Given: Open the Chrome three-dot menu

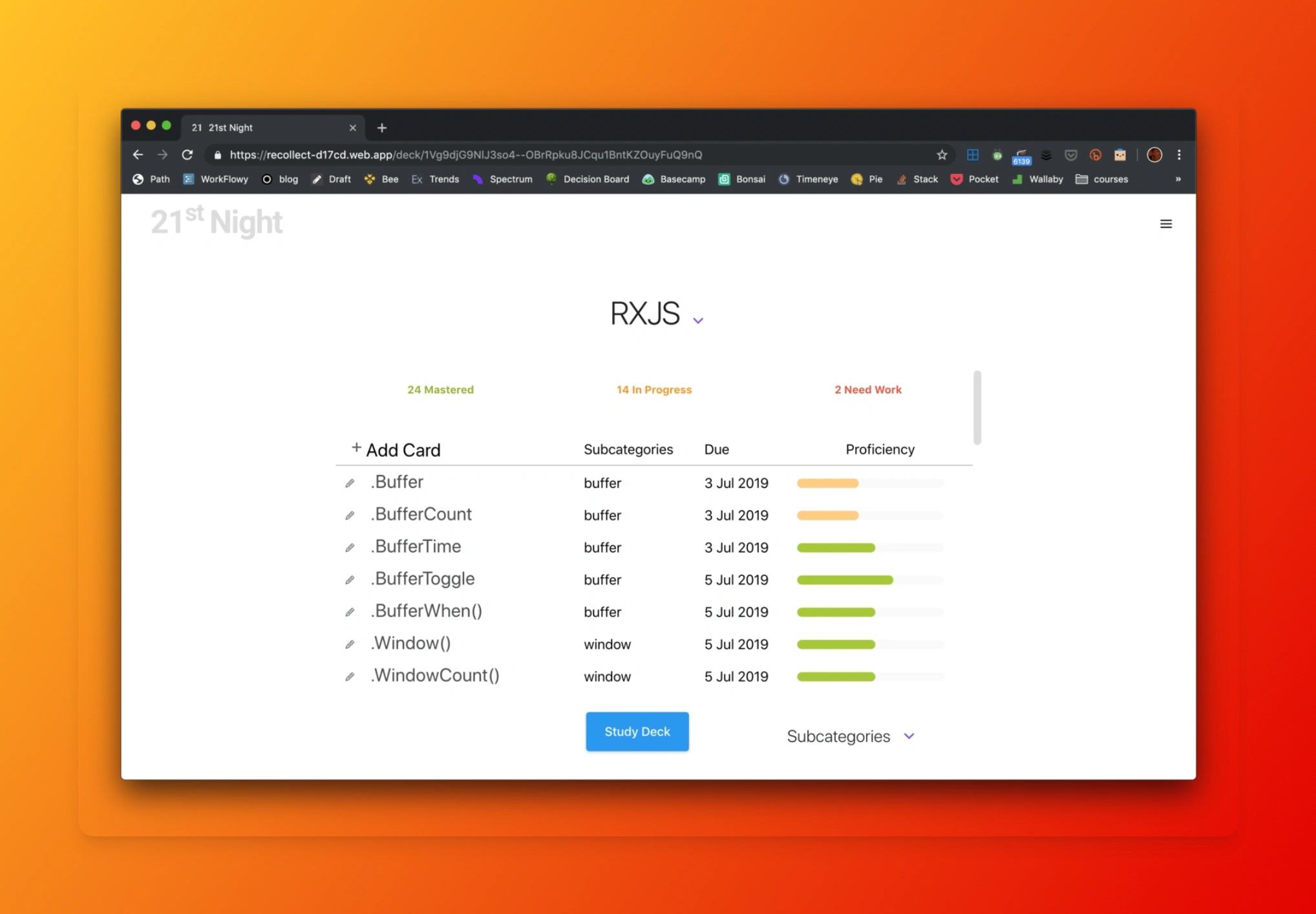Looking at the screenshot, I should tap(1179, 154).
